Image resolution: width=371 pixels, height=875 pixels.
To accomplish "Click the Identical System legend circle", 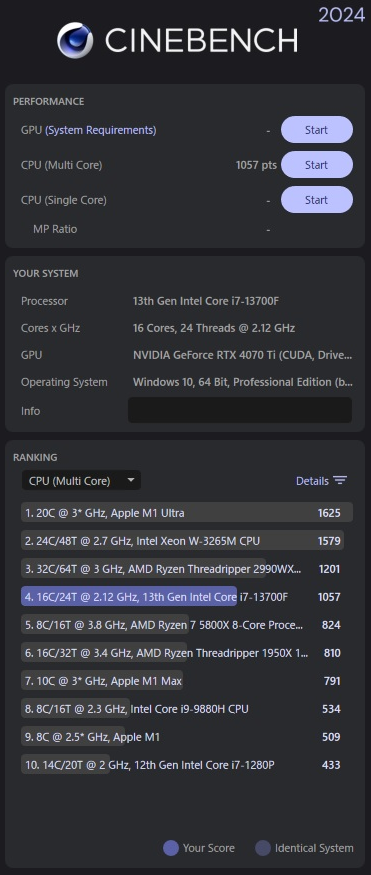I will pos(263,848).
